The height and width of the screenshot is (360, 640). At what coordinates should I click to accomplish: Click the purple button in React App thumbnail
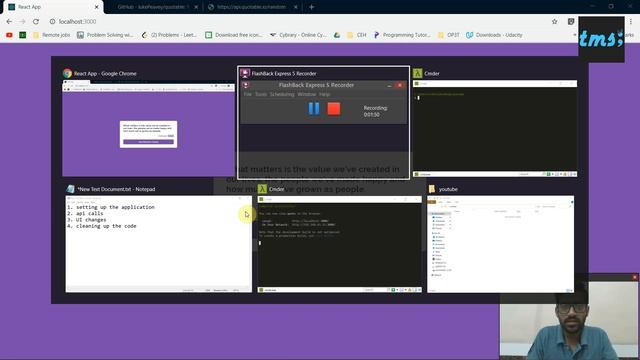[x=149, y=142]
